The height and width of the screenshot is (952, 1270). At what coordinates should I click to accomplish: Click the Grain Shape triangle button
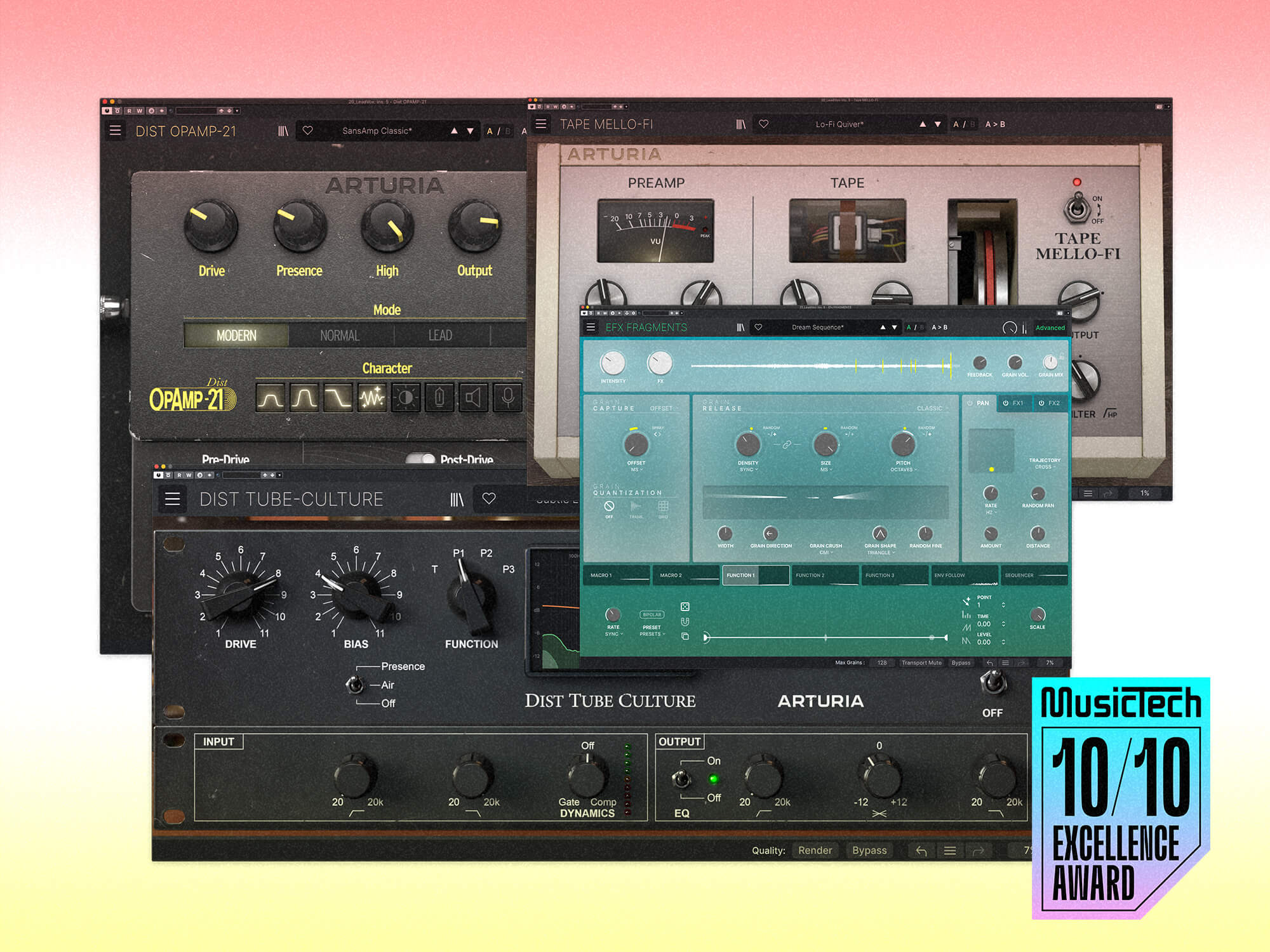coord(879,534)
